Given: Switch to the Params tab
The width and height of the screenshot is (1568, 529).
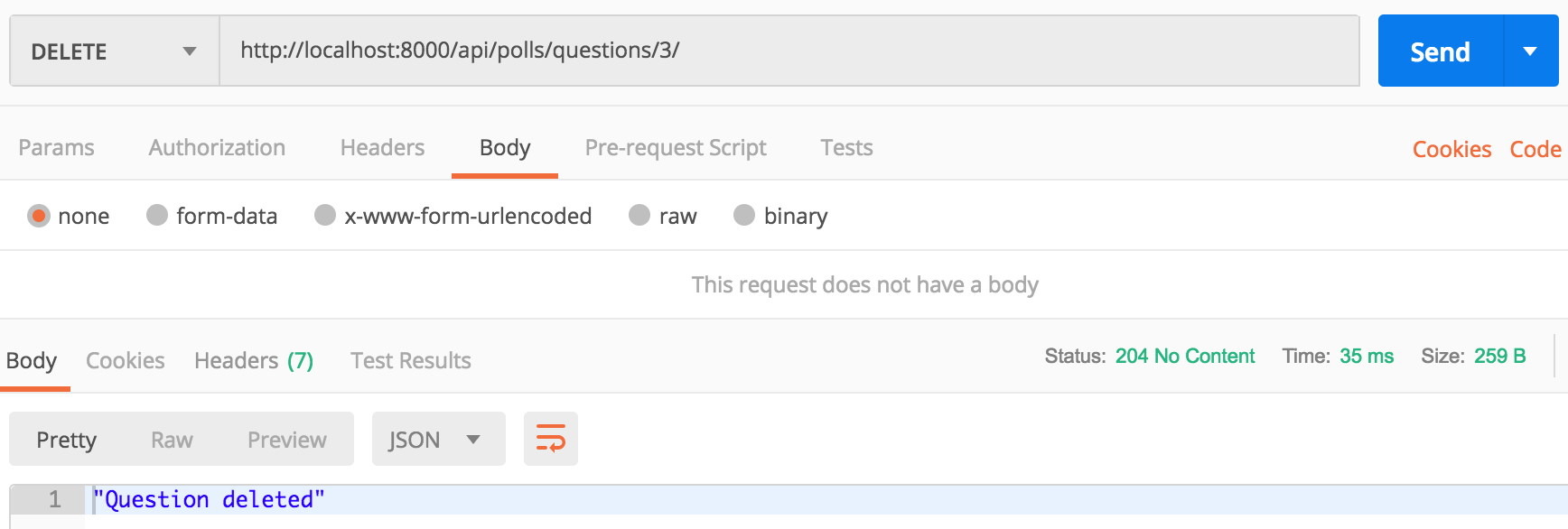Looking at the screenshot, I should (x=56, y=147).
